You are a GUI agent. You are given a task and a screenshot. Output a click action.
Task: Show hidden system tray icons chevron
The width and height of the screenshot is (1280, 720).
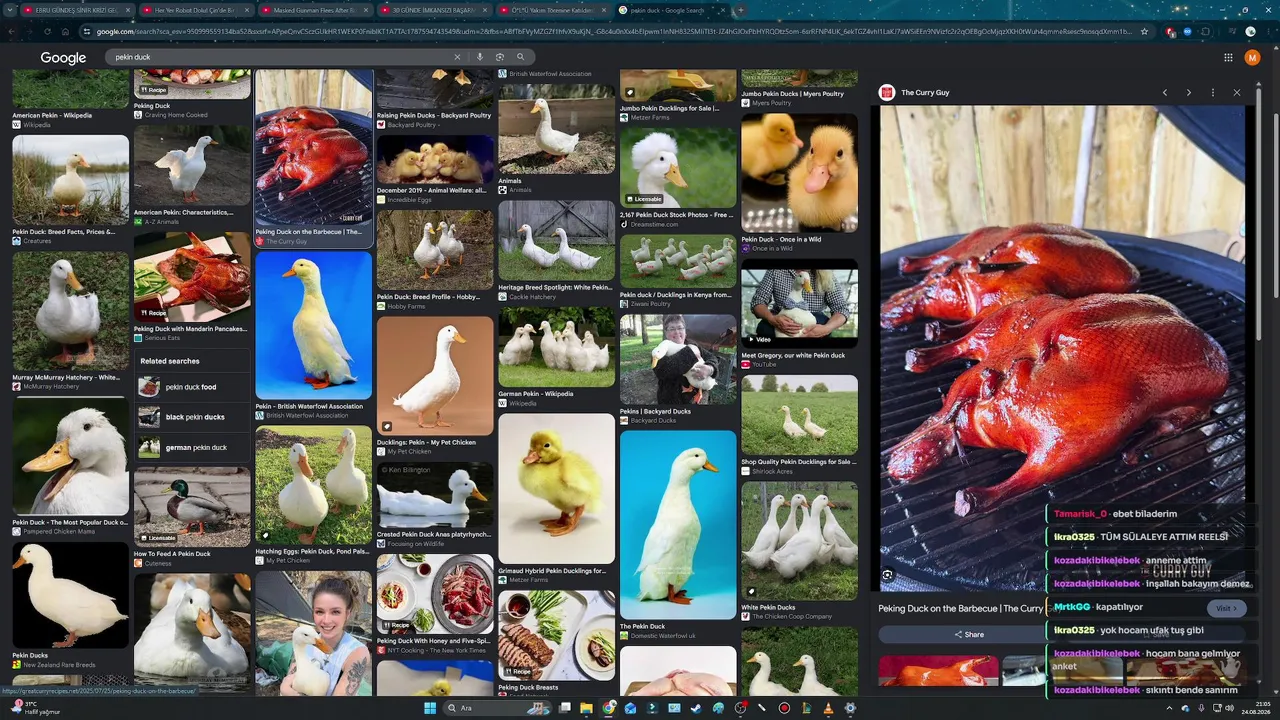point(1170,708)
